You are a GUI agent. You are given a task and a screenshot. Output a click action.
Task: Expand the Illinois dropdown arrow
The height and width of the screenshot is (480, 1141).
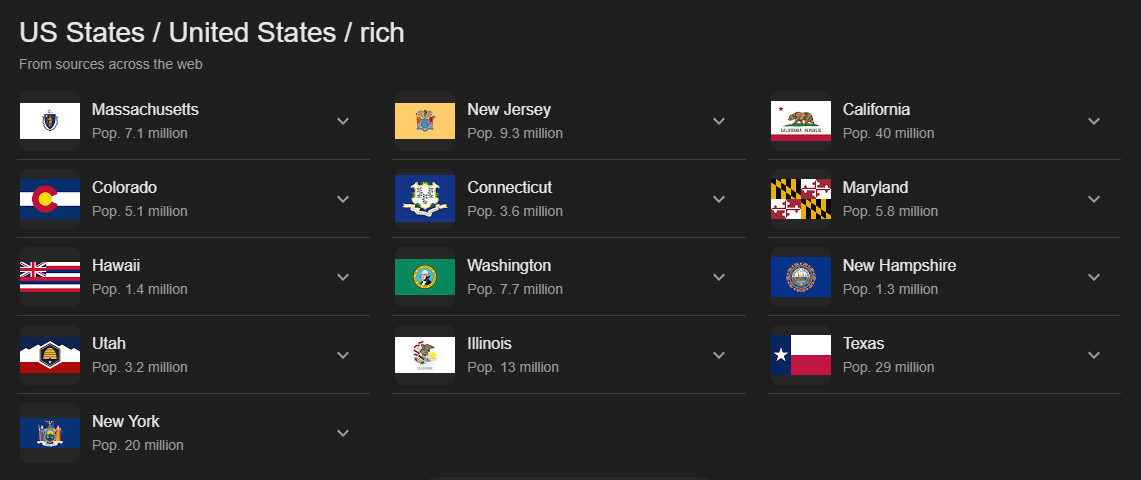(719, 355)
